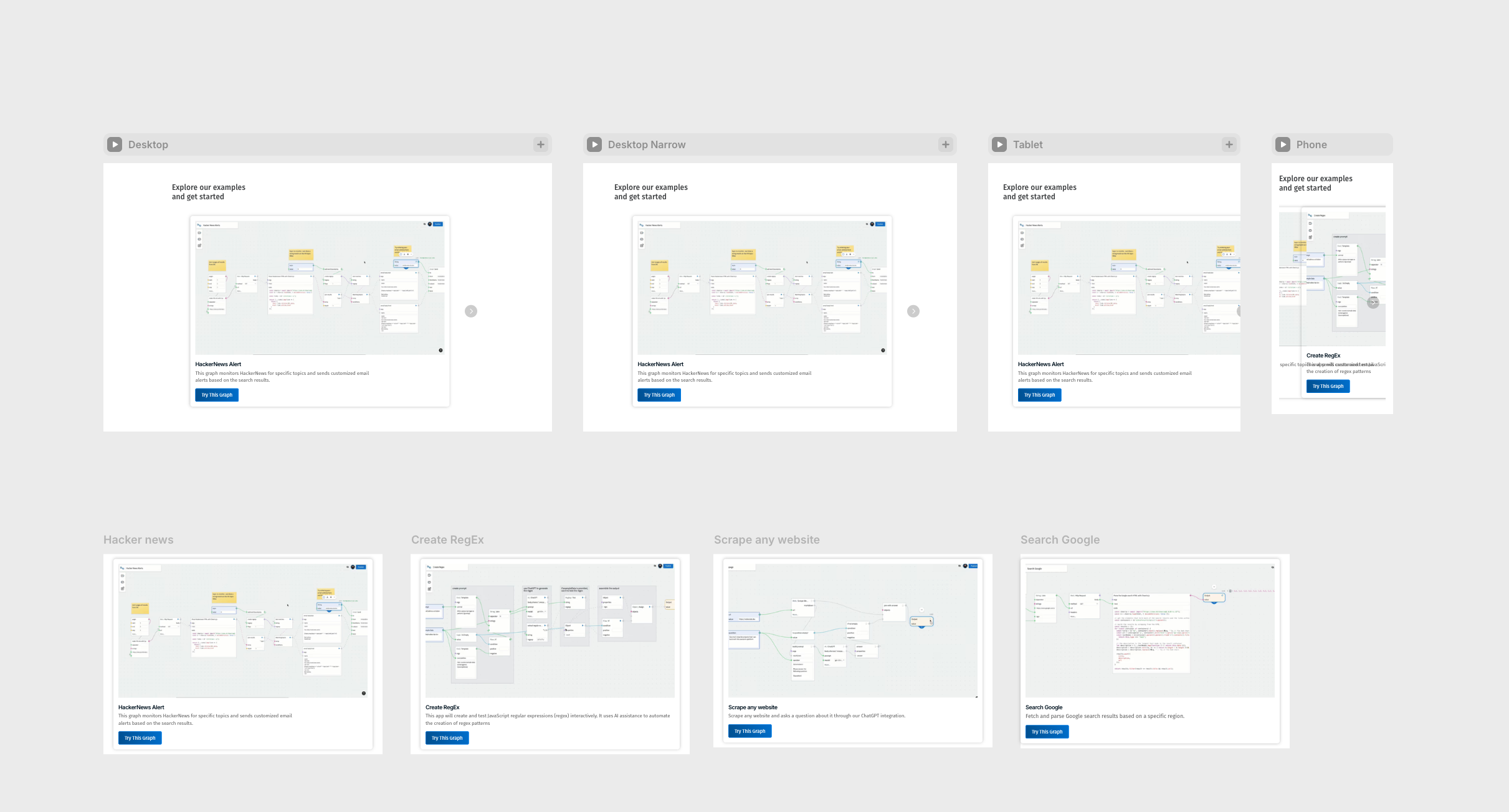Add breakpoint with Tablet plus icon
The height and width of the screenshot is (812, 1509).
[1229, 144]
